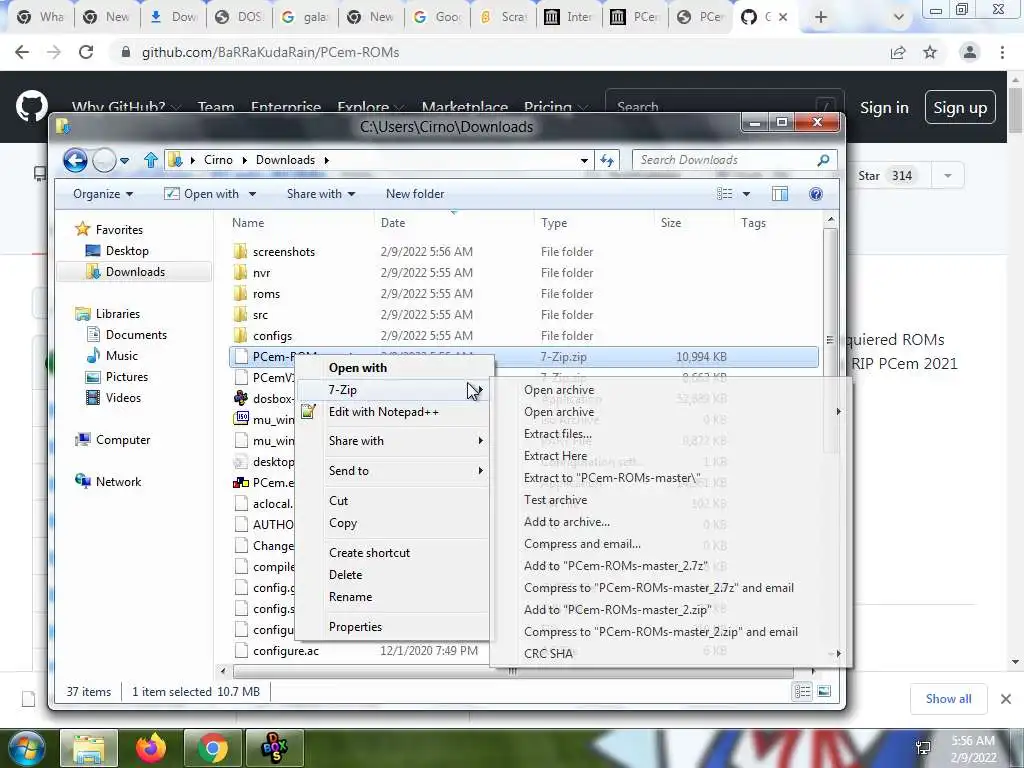
Task: Open a new Chrome tab
Action: (x=821, y=17)
